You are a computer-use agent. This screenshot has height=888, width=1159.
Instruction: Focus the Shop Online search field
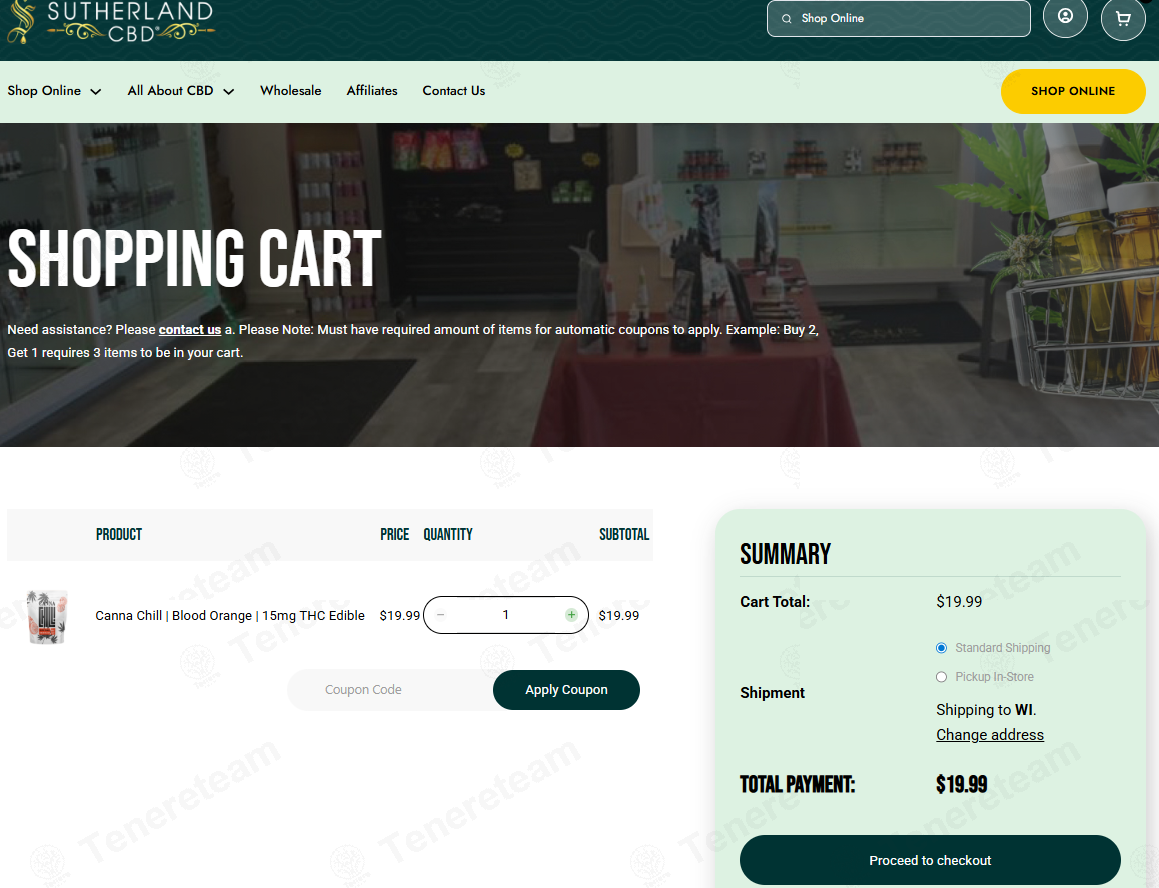pos(899,18)
